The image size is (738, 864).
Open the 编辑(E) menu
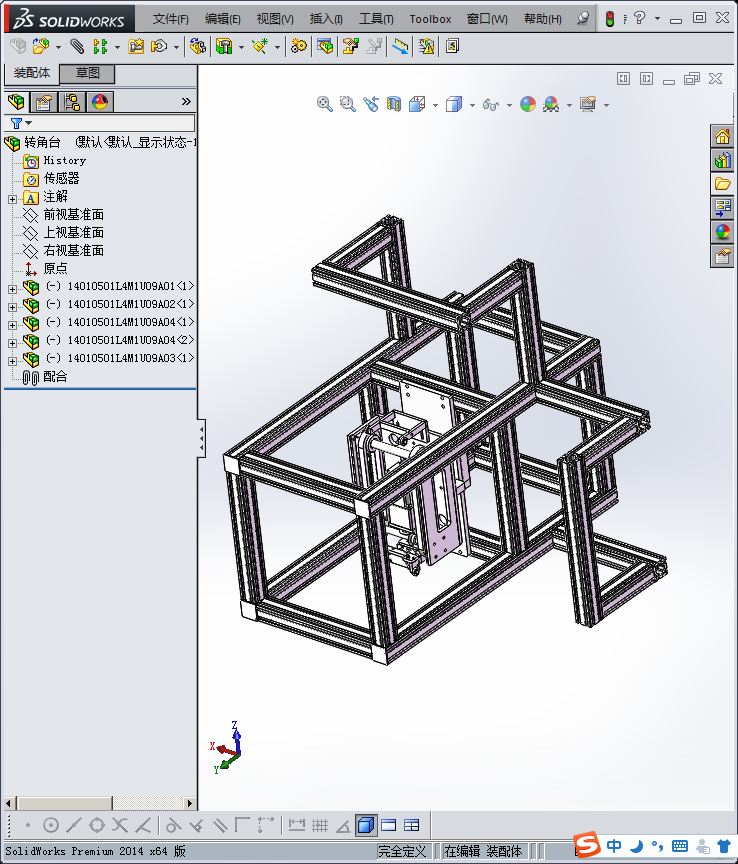click(x=223, y=19)
